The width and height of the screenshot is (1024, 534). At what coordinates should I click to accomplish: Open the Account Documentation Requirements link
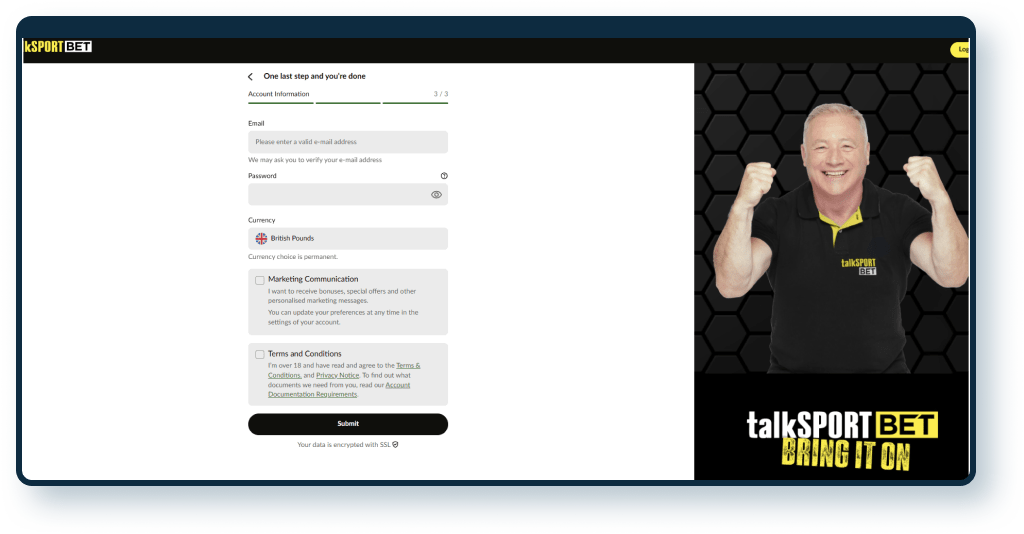339,390
